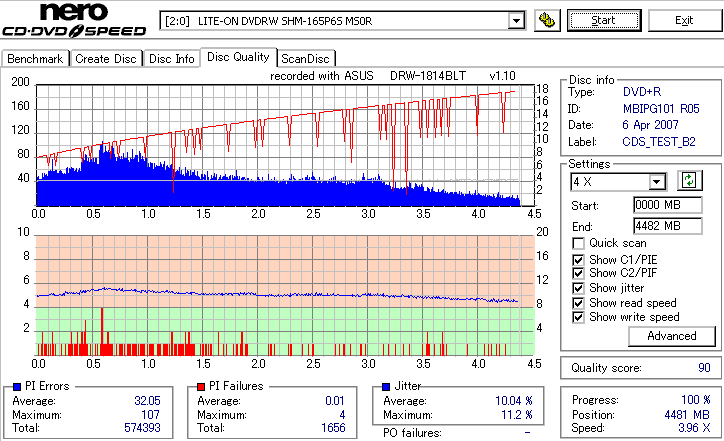Viewport: 724px width, 441px height.
Task: Select the Disc Quality tab
Action: click(238, 57)
